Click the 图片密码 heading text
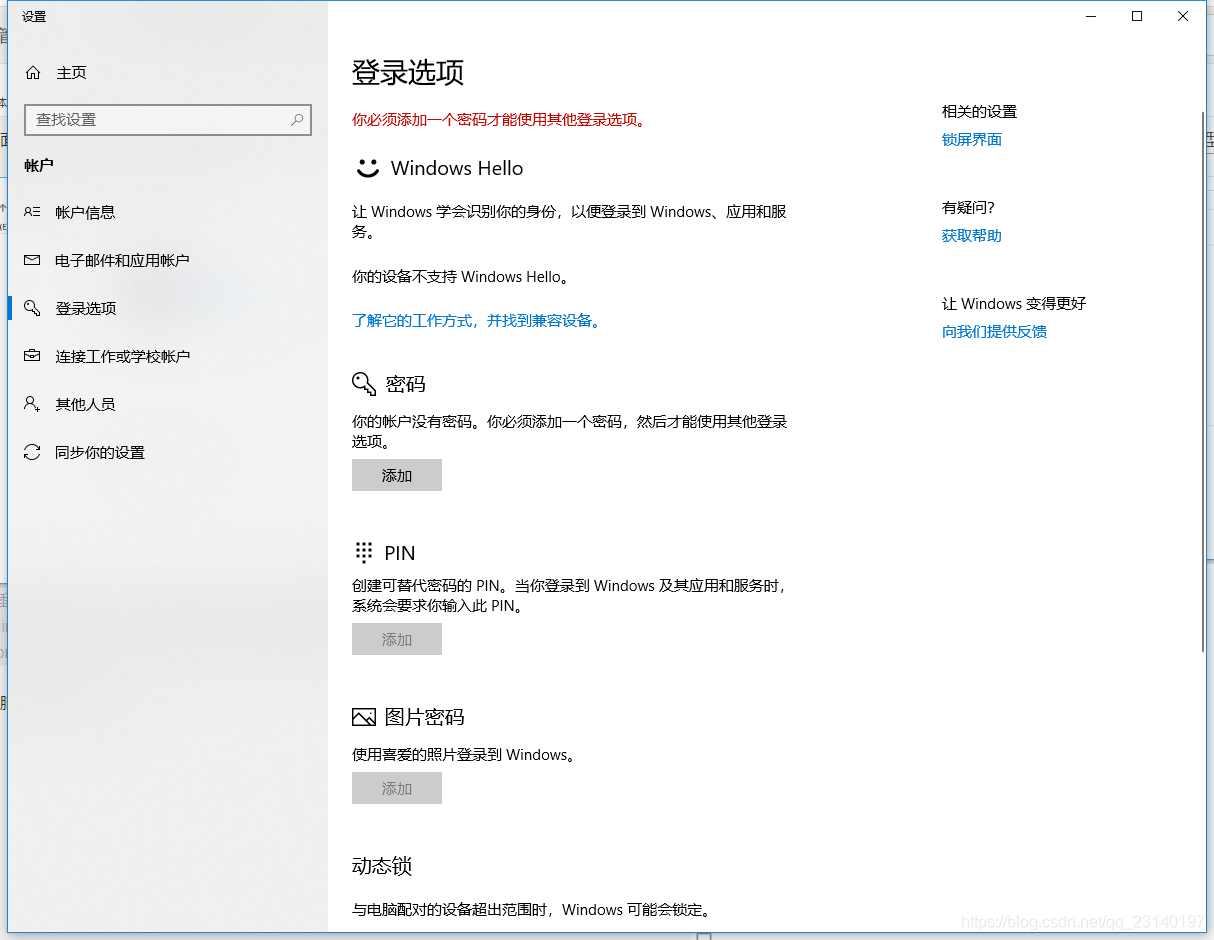This screenshot has width=1214, height=940. [425, 717]
